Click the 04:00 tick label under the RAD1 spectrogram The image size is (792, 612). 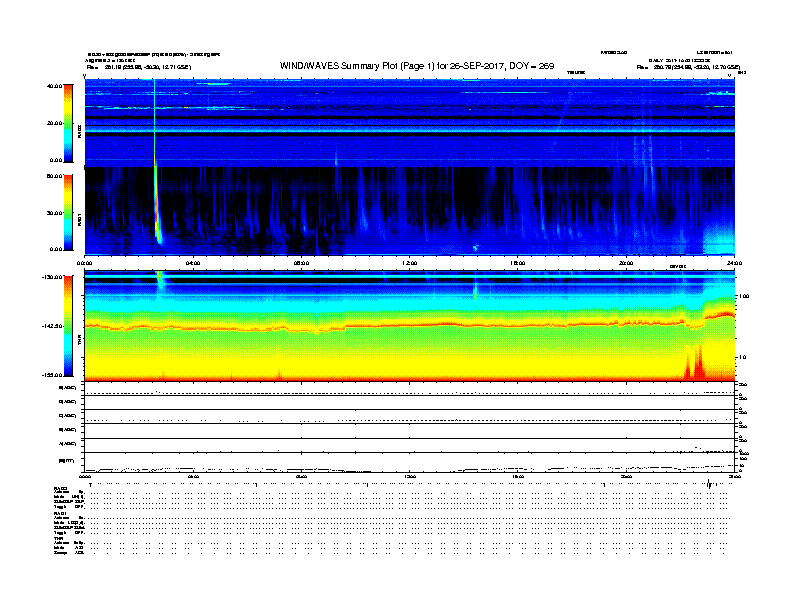click(193, 263)
